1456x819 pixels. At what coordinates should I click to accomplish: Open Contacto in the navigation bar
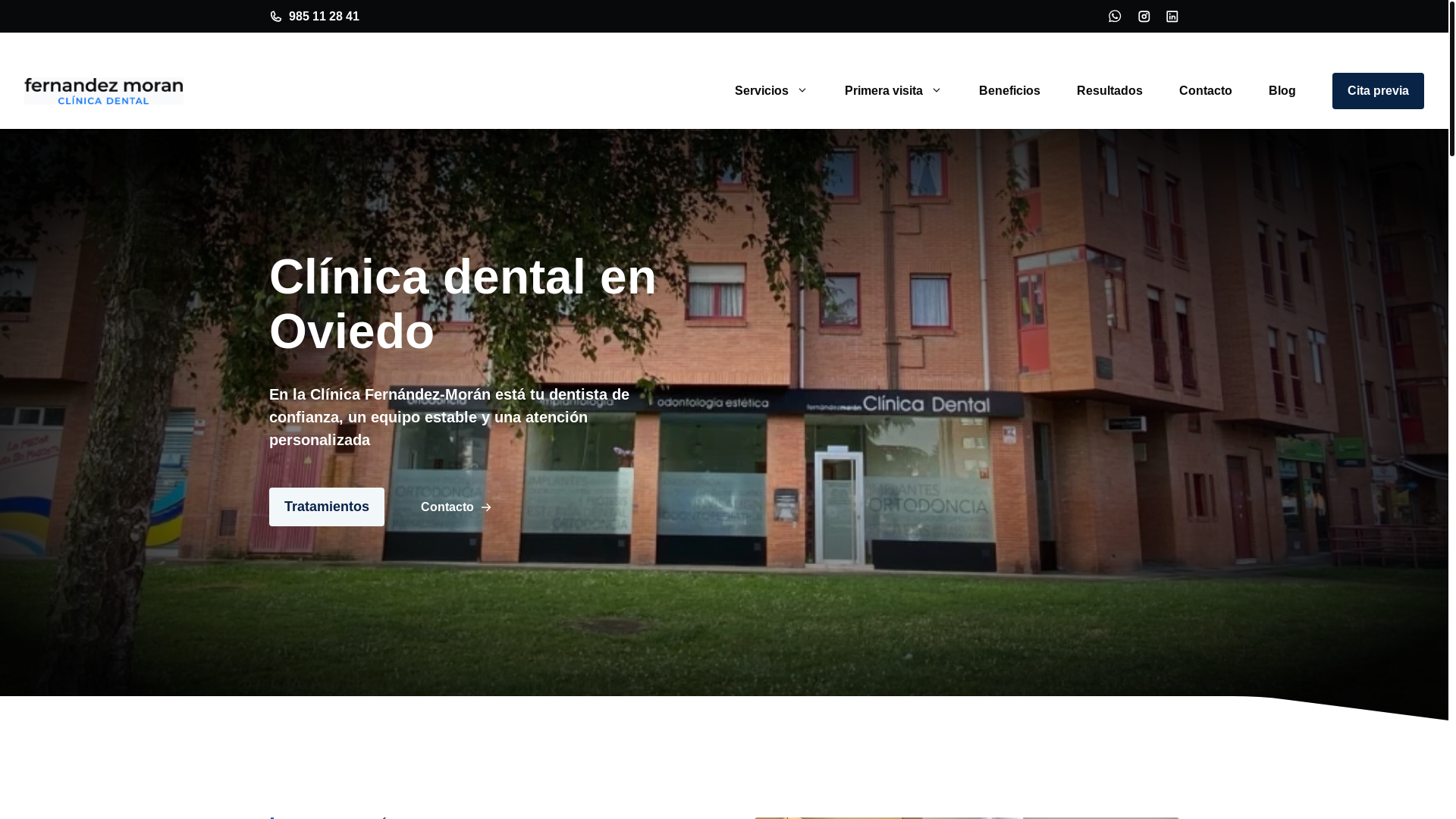[x=1206, y=91]
